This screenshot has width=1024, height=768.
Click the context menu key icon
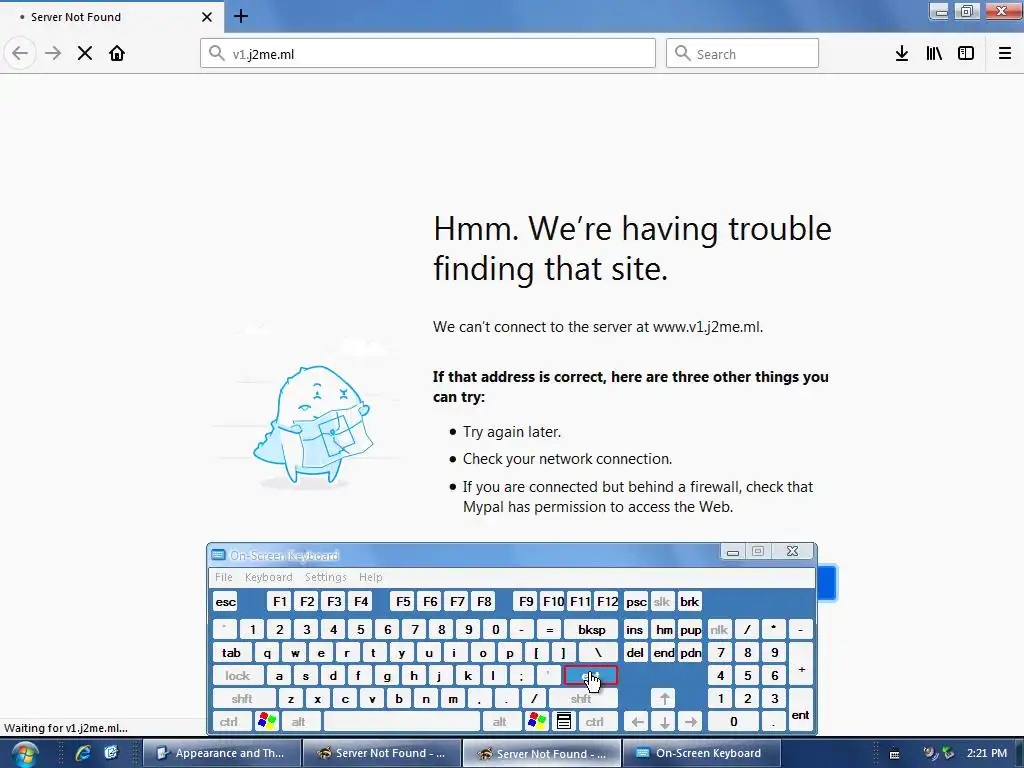pyautogui.click(x=564, y=722)
